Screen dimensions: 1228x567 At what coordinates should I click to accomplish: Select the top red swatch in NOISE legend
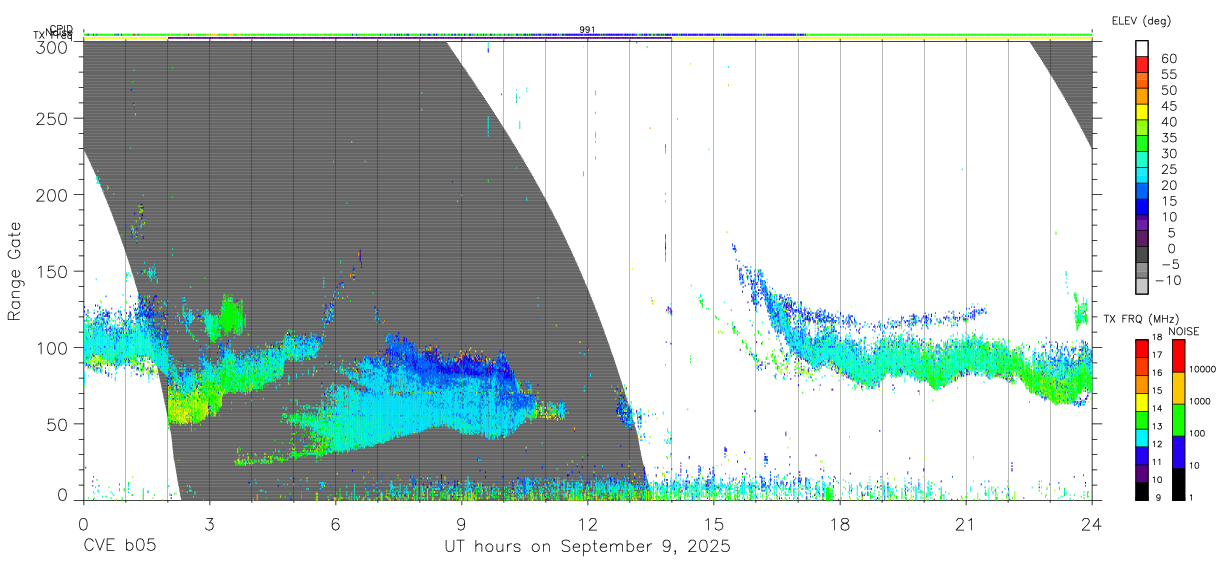1179,355
